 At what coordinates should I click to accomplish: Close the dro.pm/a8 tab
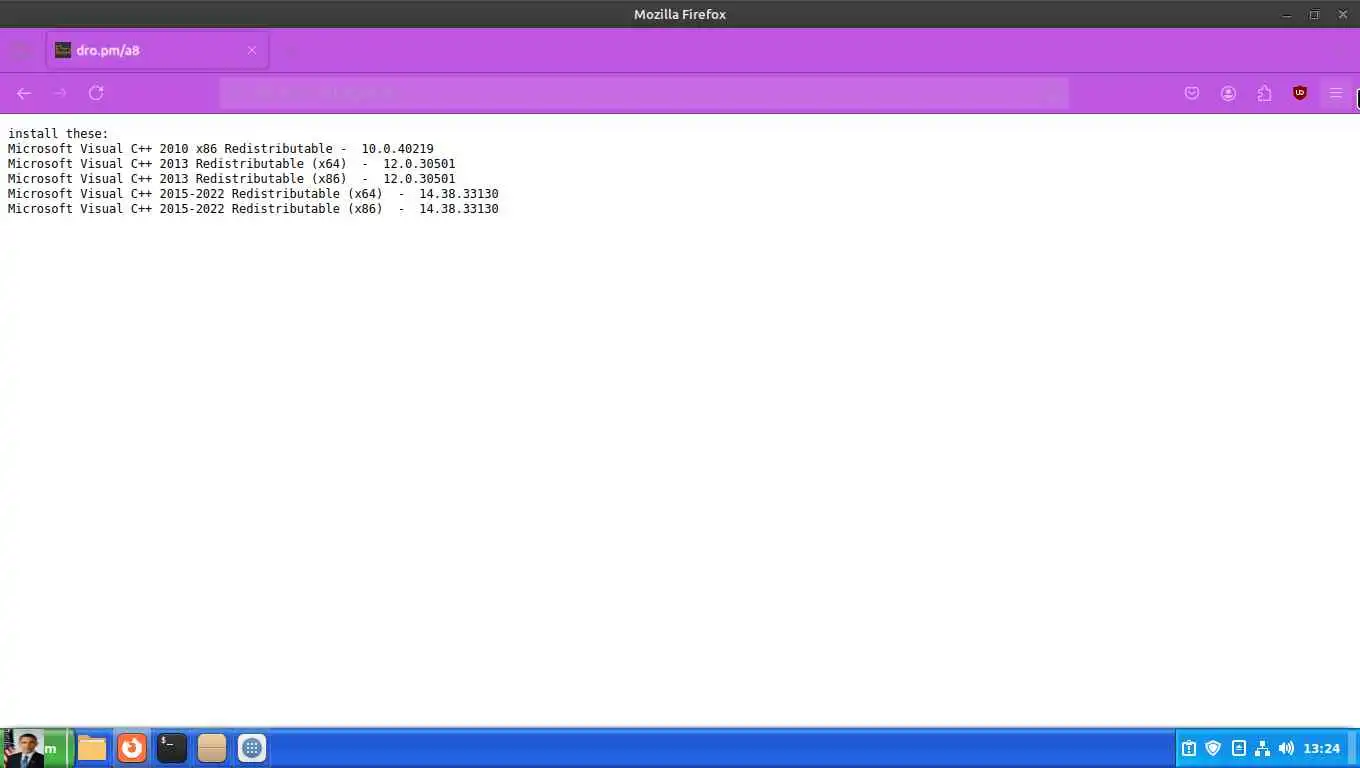click(x=252, y=50)
